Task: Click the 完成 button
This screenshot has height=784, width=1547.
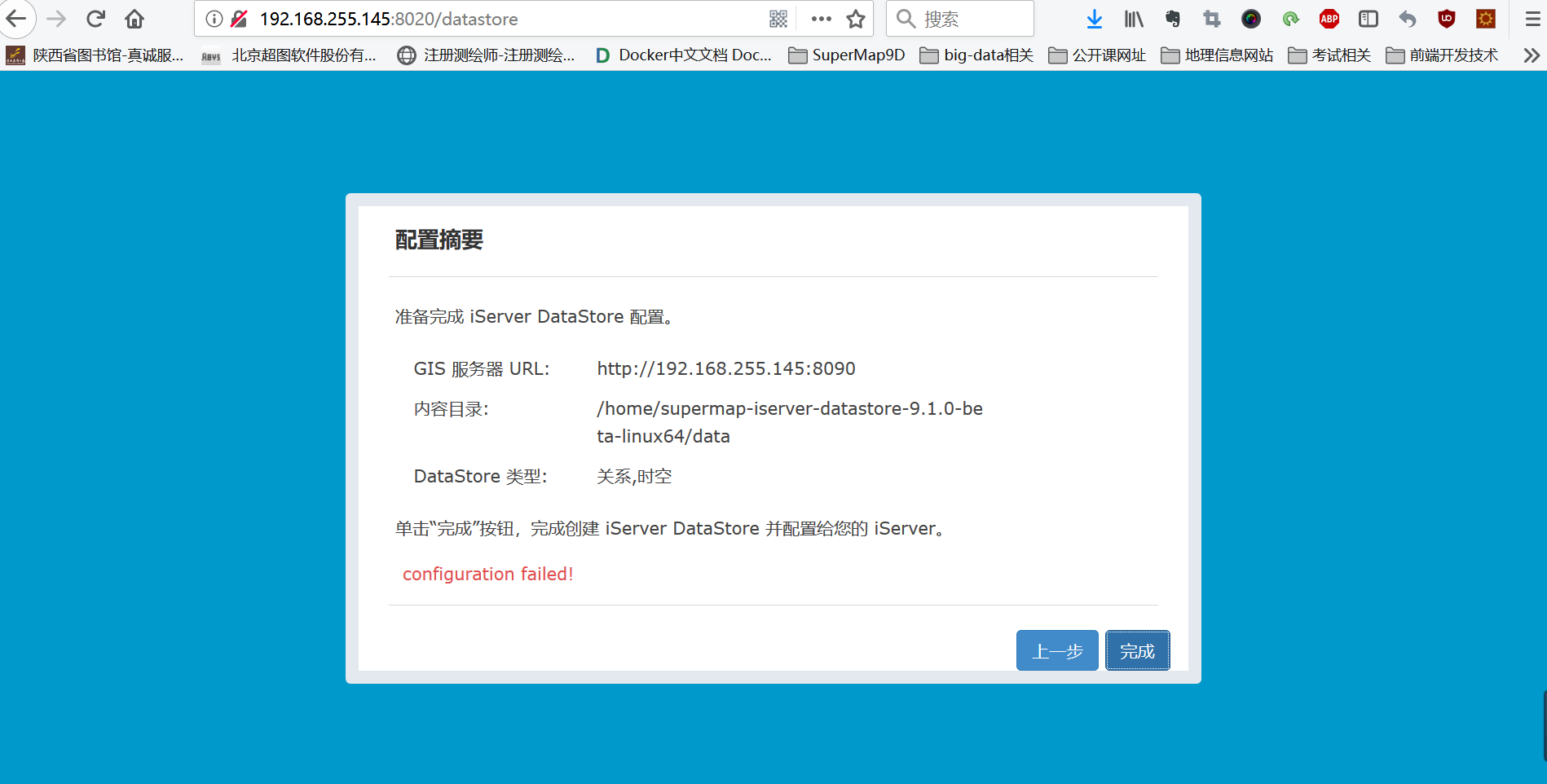Action: (x=1137, y=650)
